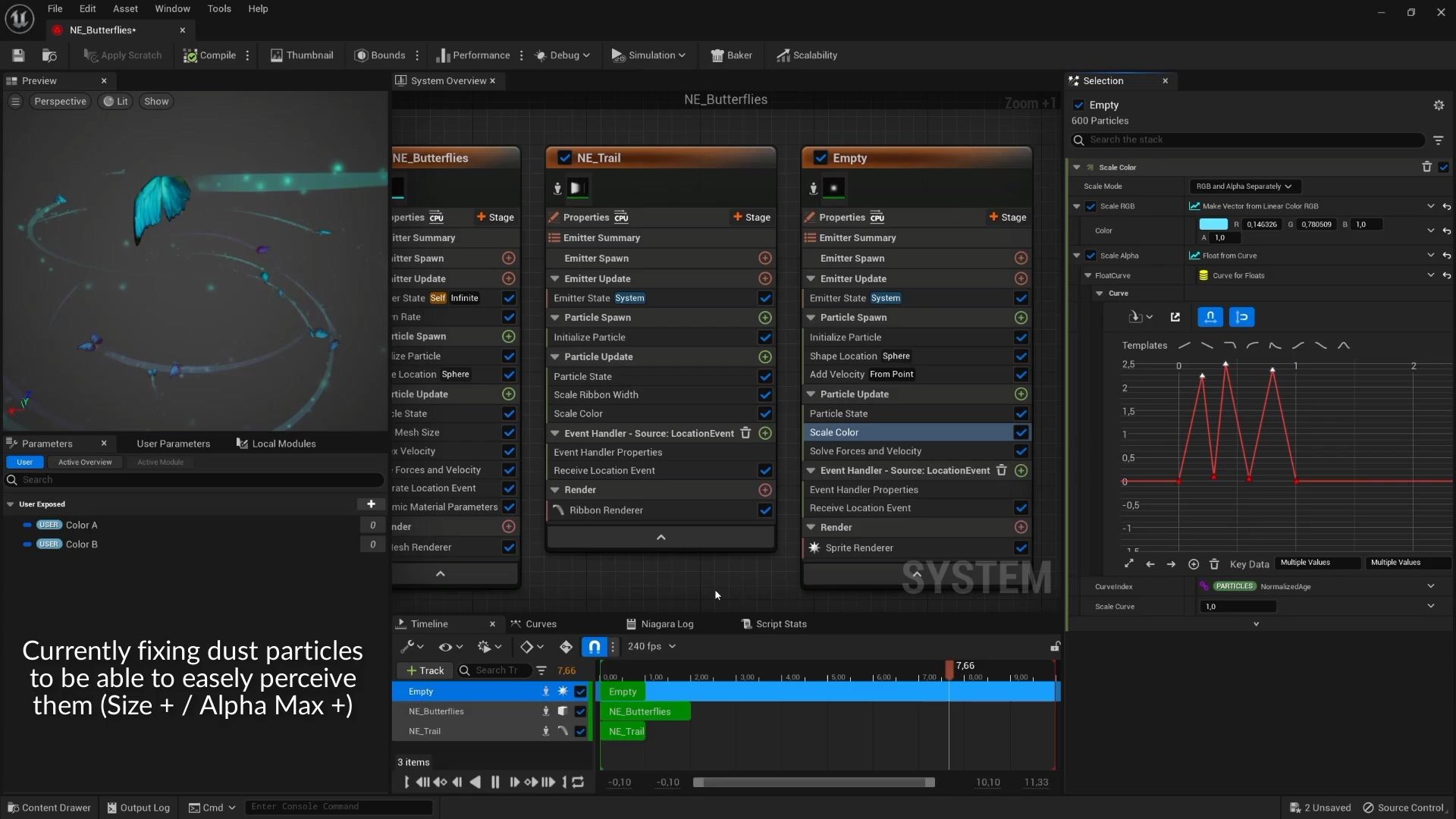Toggle the Scale Alpha checkbox
1456x819 pixels.
click(x=1090, y=256)
